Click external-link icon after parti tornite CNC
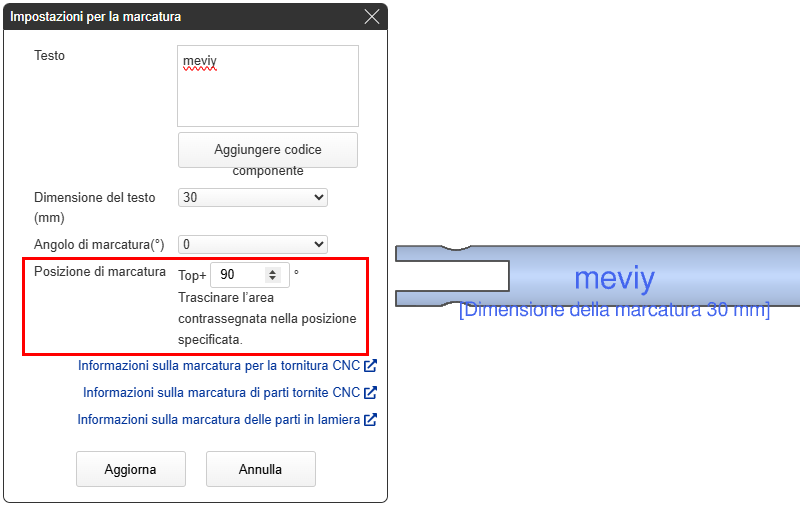The width and height of the screenshot is (800, 505). click(x=370, y=393)
